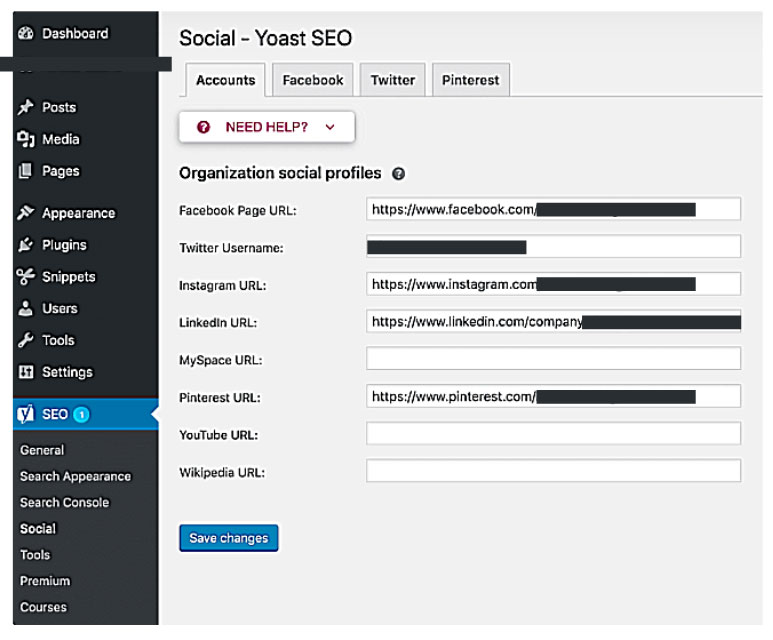The height and width of the screenshot is (640, 773).
Task: Click the Tools wrench icon
Action: (x=26, y=341)
